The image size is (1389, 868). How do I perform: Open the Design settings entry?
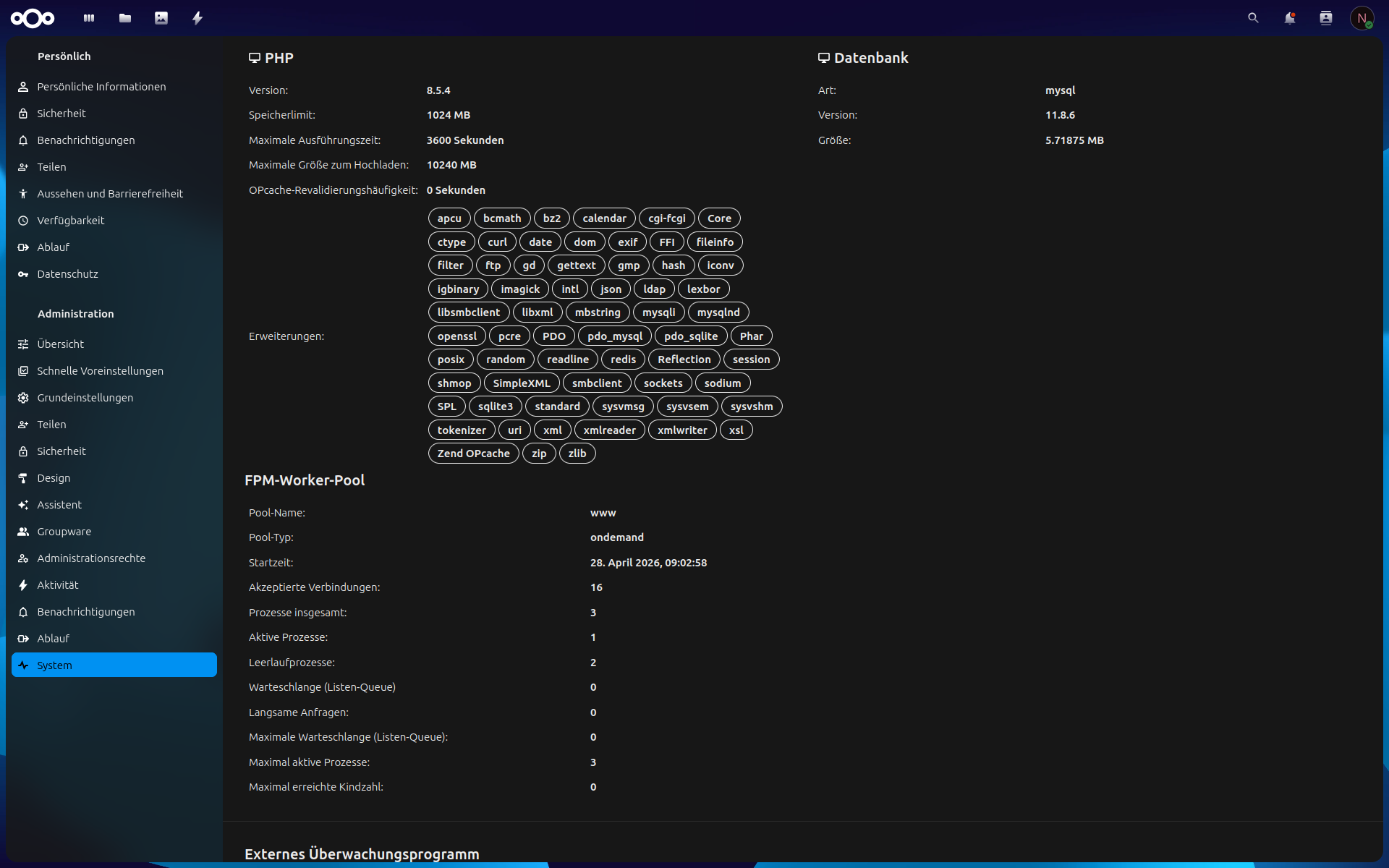tap(54, 478)
